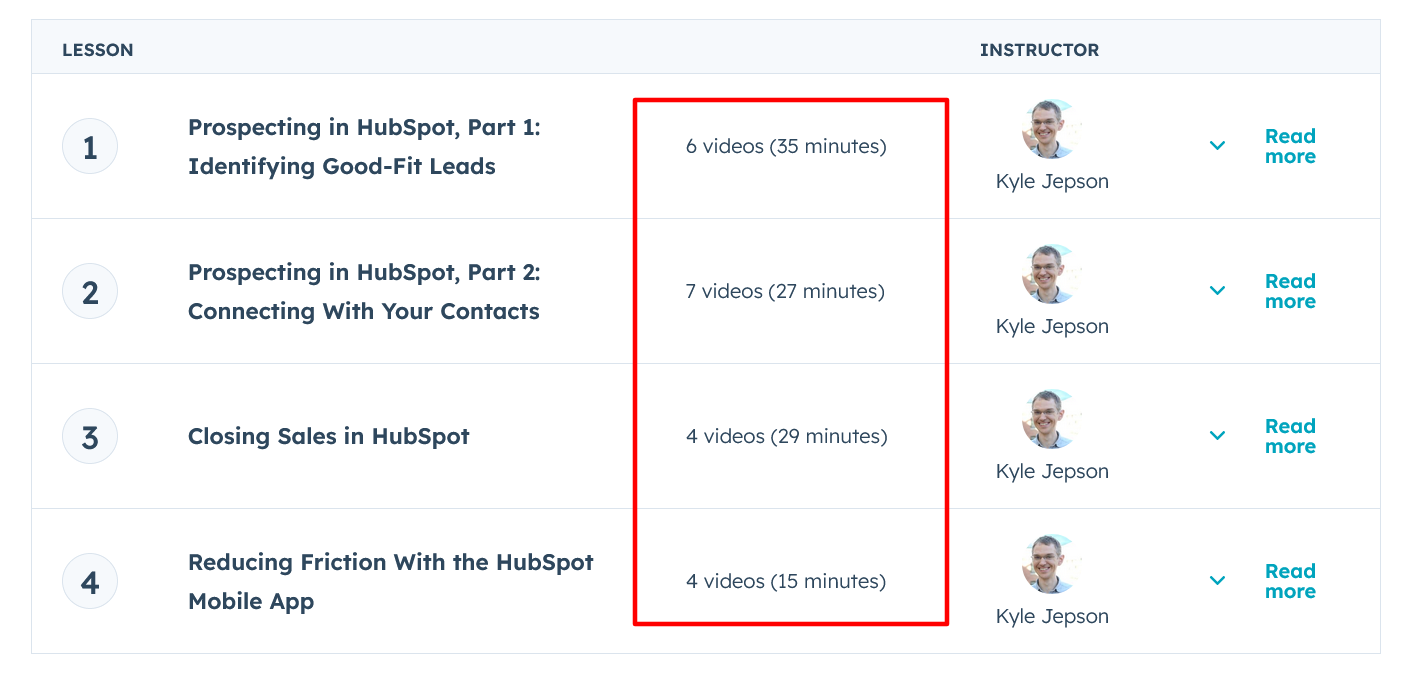Open Read more for lesson 1
The height and width of the screenshot is (682, 1415).
coord(1290,146)
